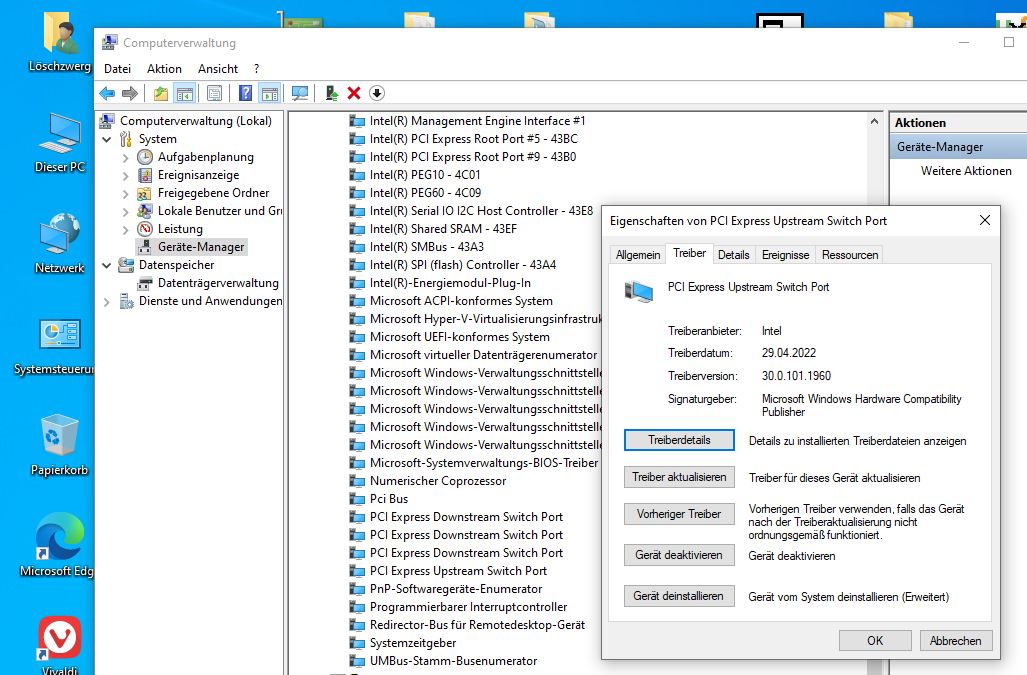Open the Properties sheet toolbar icon
This screenshot has height=675, width=1027.
pyautogui.click(x=214, y=94)
